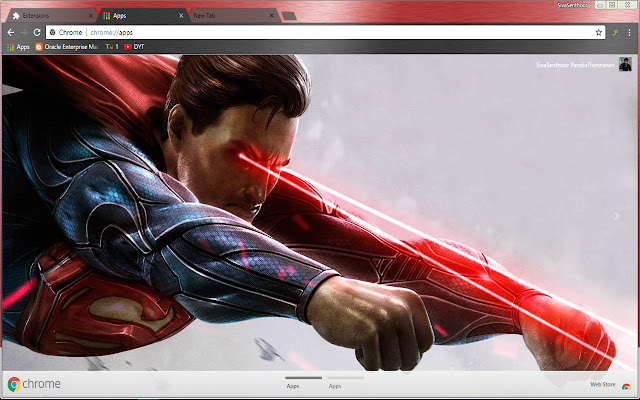This screenshot has height=400, width=640.
Task: Close the Extensions tab
Action: (x=91, y=16)
